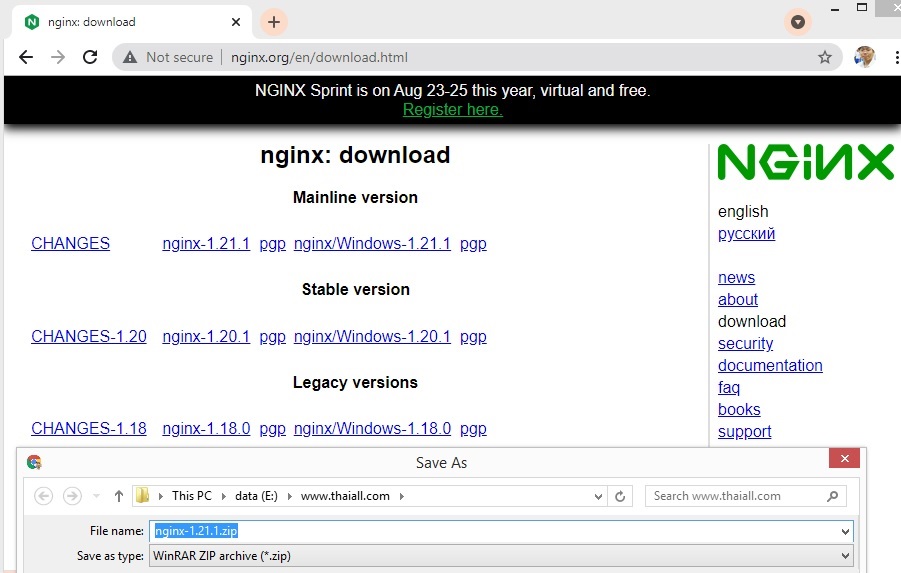The image size is (901, 573).
Task: Go up one folder in Save As dialog
Action: coord(119,496)
